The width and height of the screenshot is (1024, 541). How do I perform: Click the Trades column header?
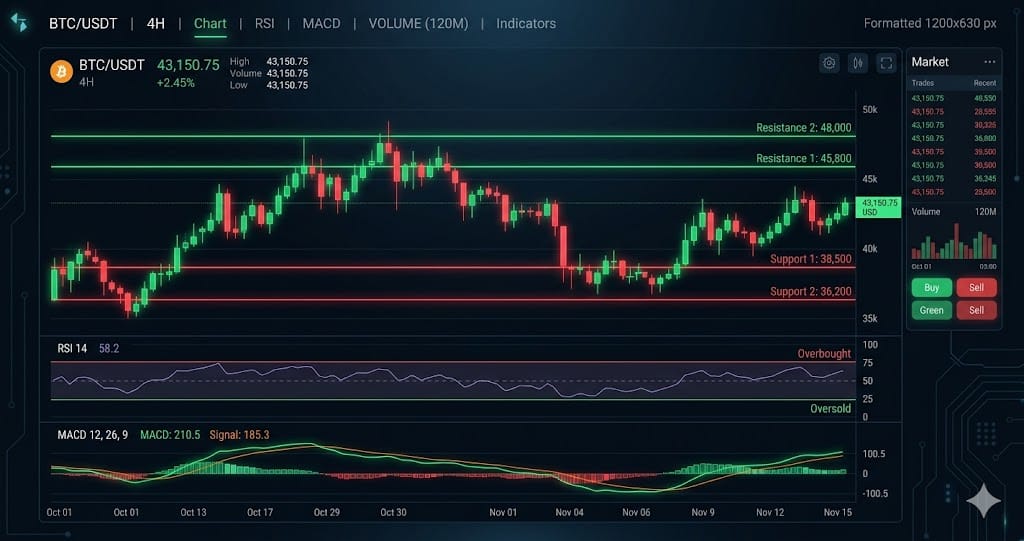coord(923,83)
